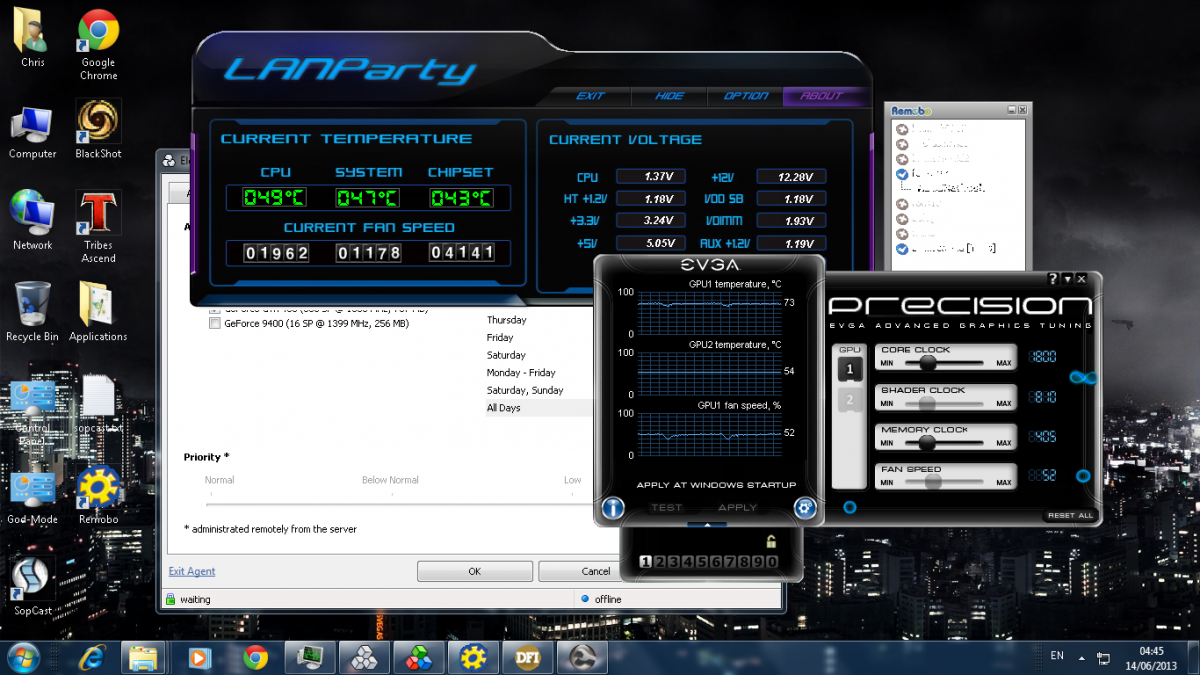Launch the BlackShot game shortcut
The image size is (1200, 675).
point(99,129)
